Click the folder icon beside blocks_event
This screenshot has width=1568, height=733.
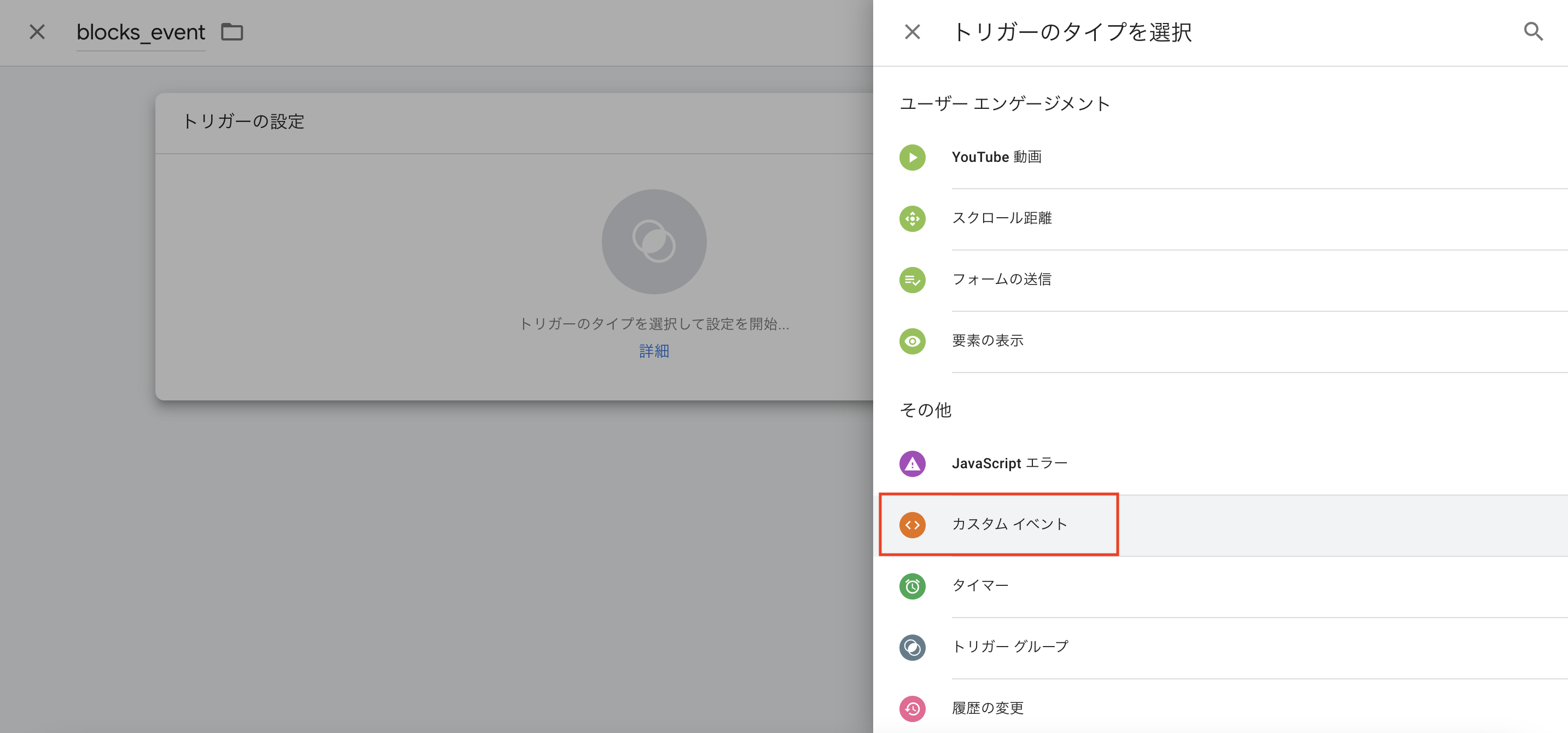click(x=232, y=32)
